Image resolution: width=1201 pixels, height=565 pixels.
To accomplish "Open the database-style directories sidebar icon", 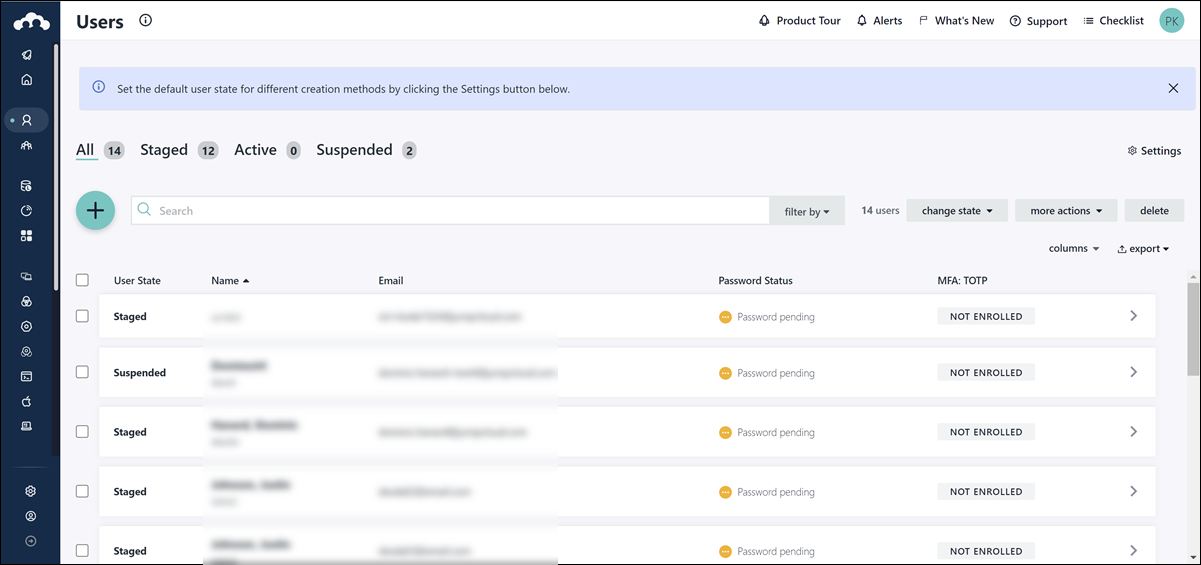I will coord(27,186).
